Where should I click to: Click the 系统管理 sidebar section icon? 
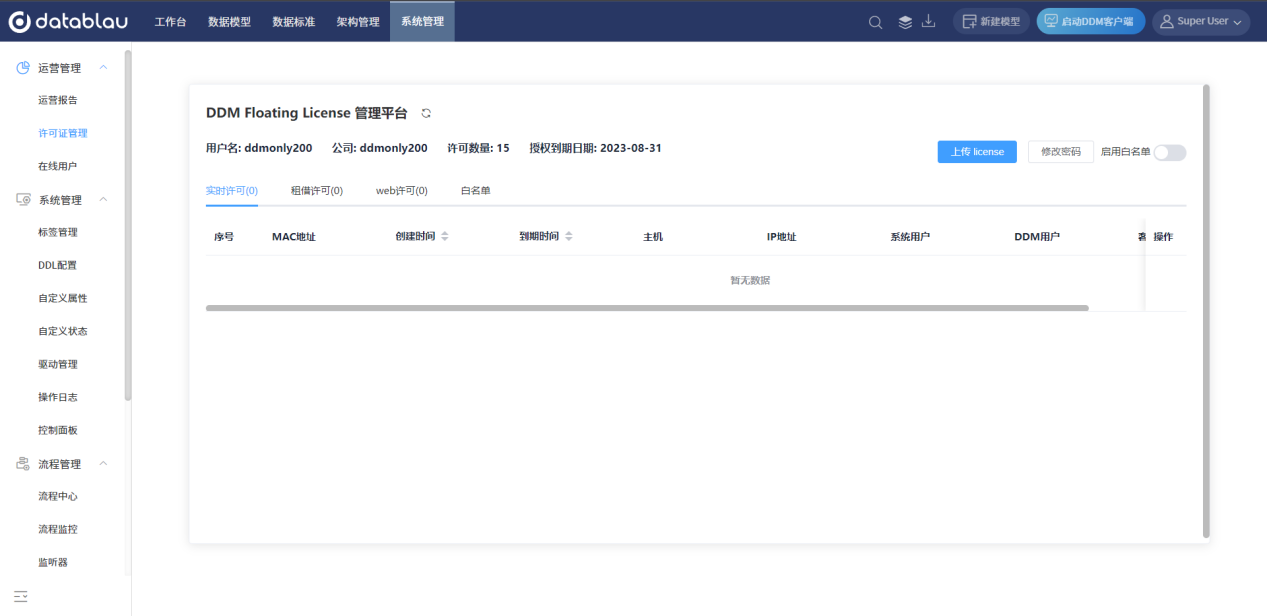[23, 199]
